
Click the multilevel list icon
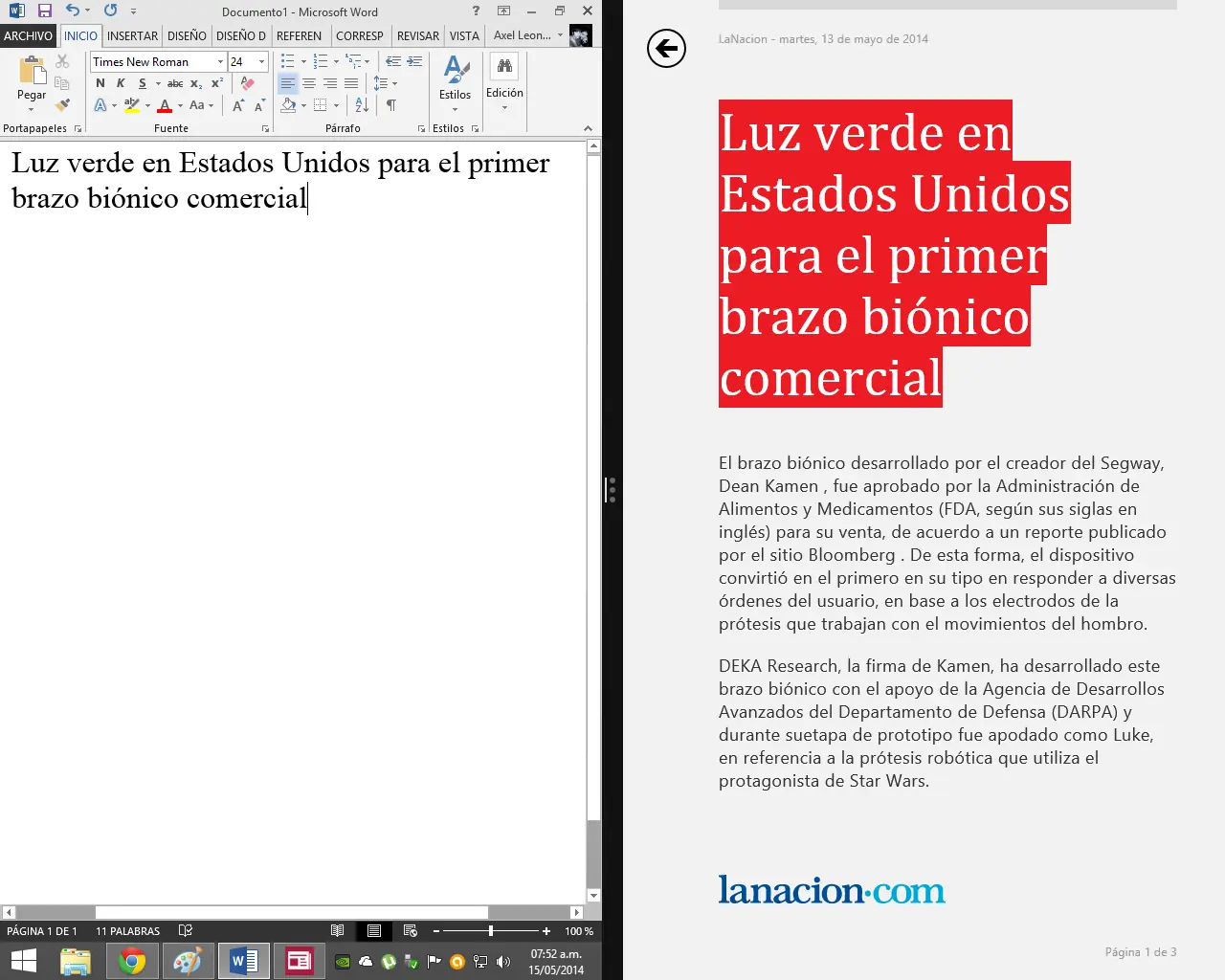353,61
